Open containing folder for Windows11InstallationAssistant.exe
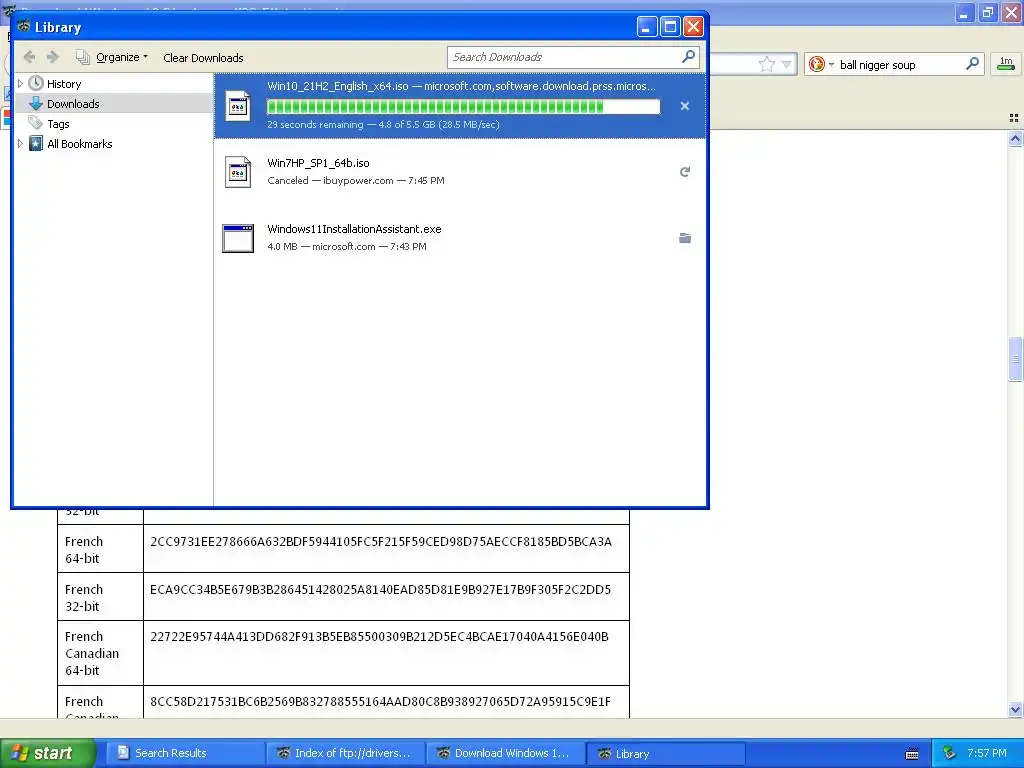The height and width of the screenshot is (768, 1024). 684,238
